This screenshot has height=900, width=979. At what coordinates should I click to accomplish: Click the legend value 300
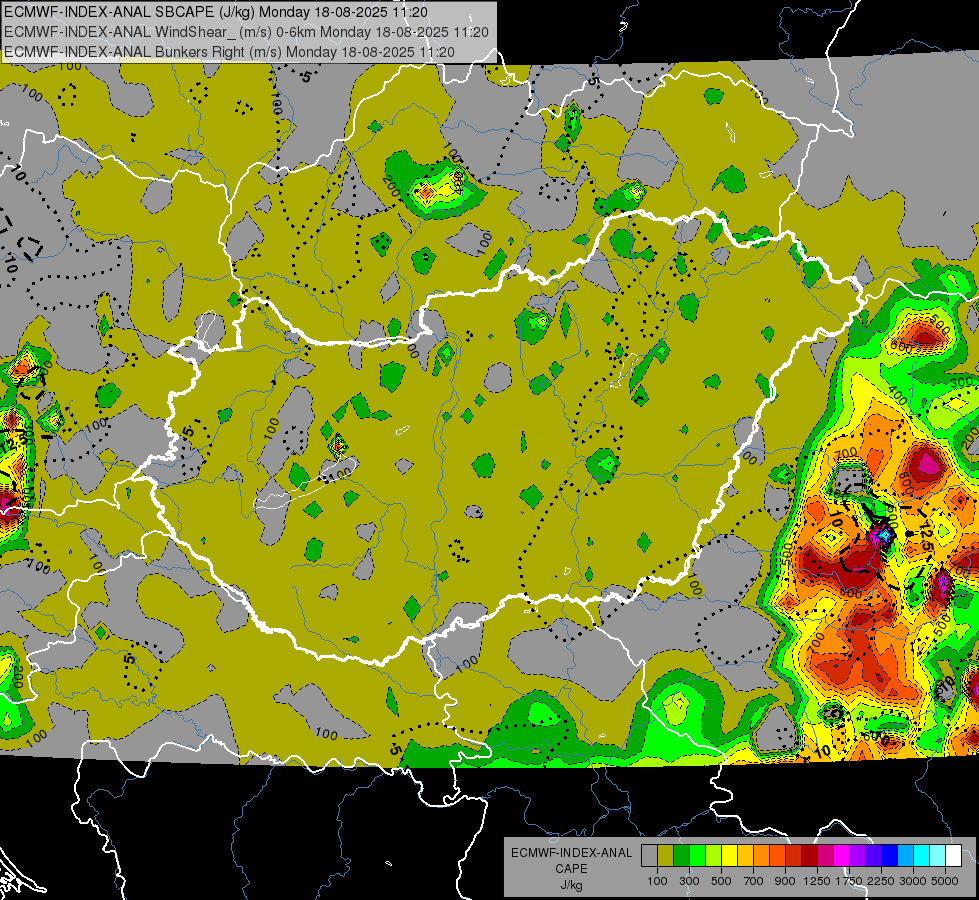pyautogui.click(x=689, y=881)
